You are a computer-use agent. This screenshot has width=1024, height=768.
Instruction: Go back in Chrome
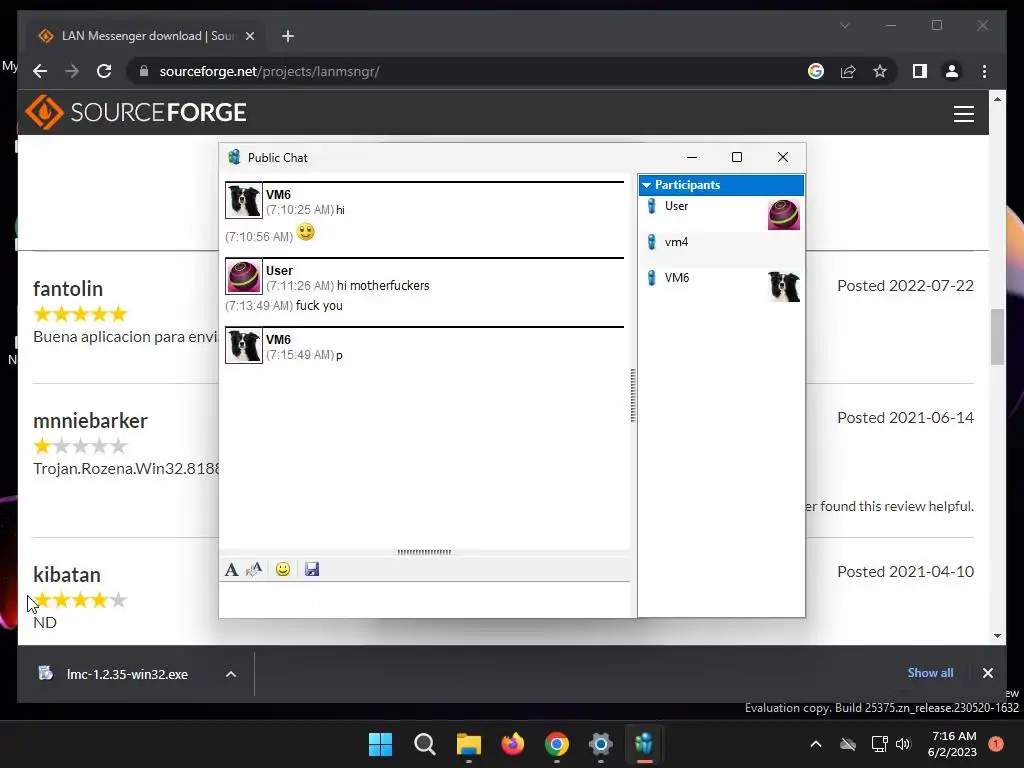coord(40,71)
